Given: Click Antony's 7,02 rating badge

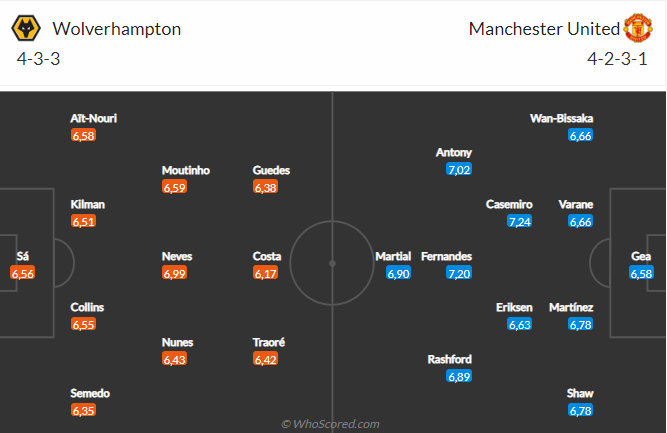Looking at the screenshot, I should (459, 170).
